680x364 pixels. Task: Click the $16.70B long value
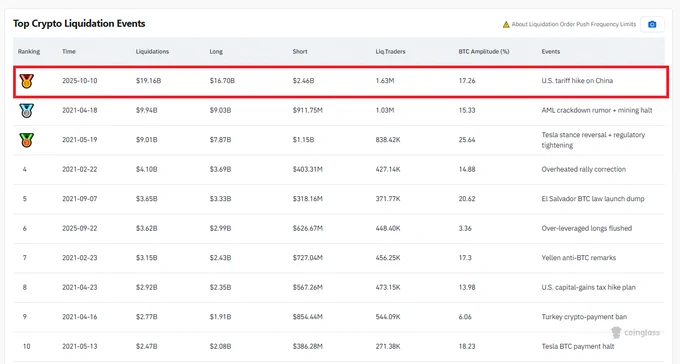coord(222,81)
